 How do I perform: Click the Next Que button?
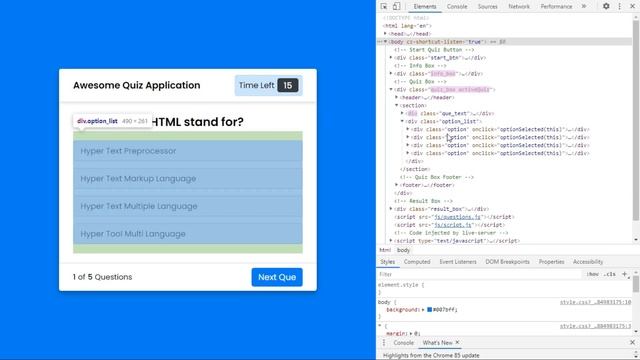277,277
